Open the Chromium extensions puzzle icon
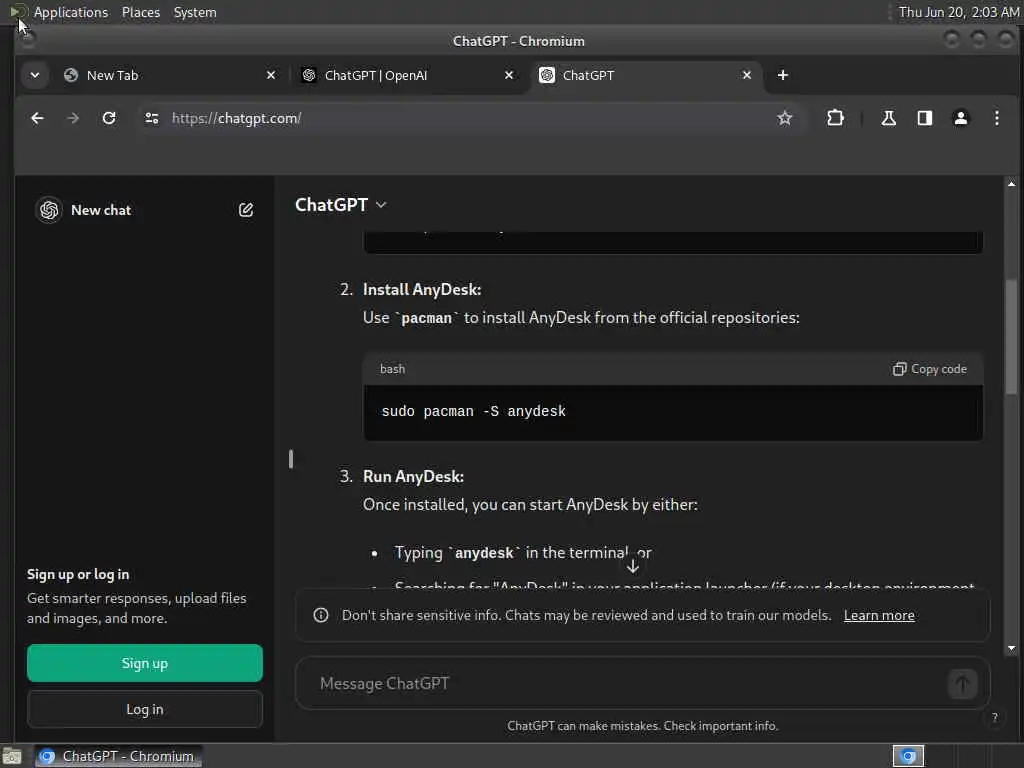Image resolution: width=1024 pixels, height=768 pixels. [835, 118]
